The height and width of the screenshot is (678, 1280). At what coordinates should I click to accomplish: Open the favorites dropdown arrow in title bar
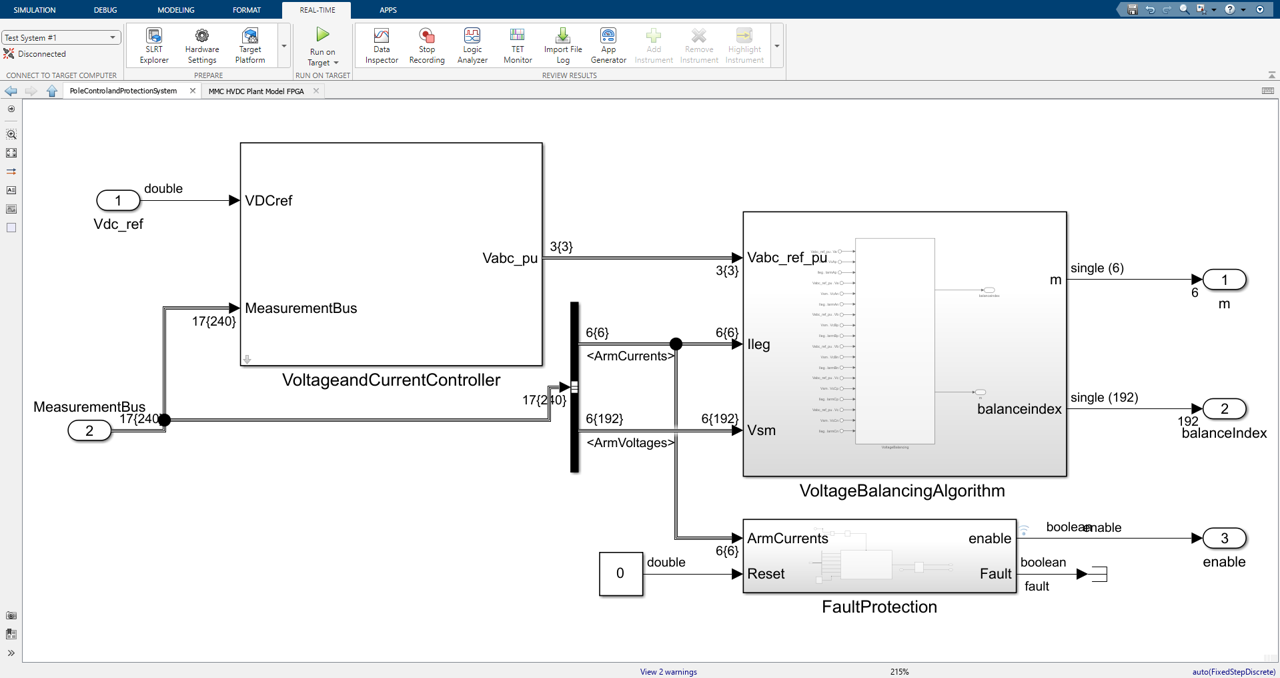click(1213, 9)
